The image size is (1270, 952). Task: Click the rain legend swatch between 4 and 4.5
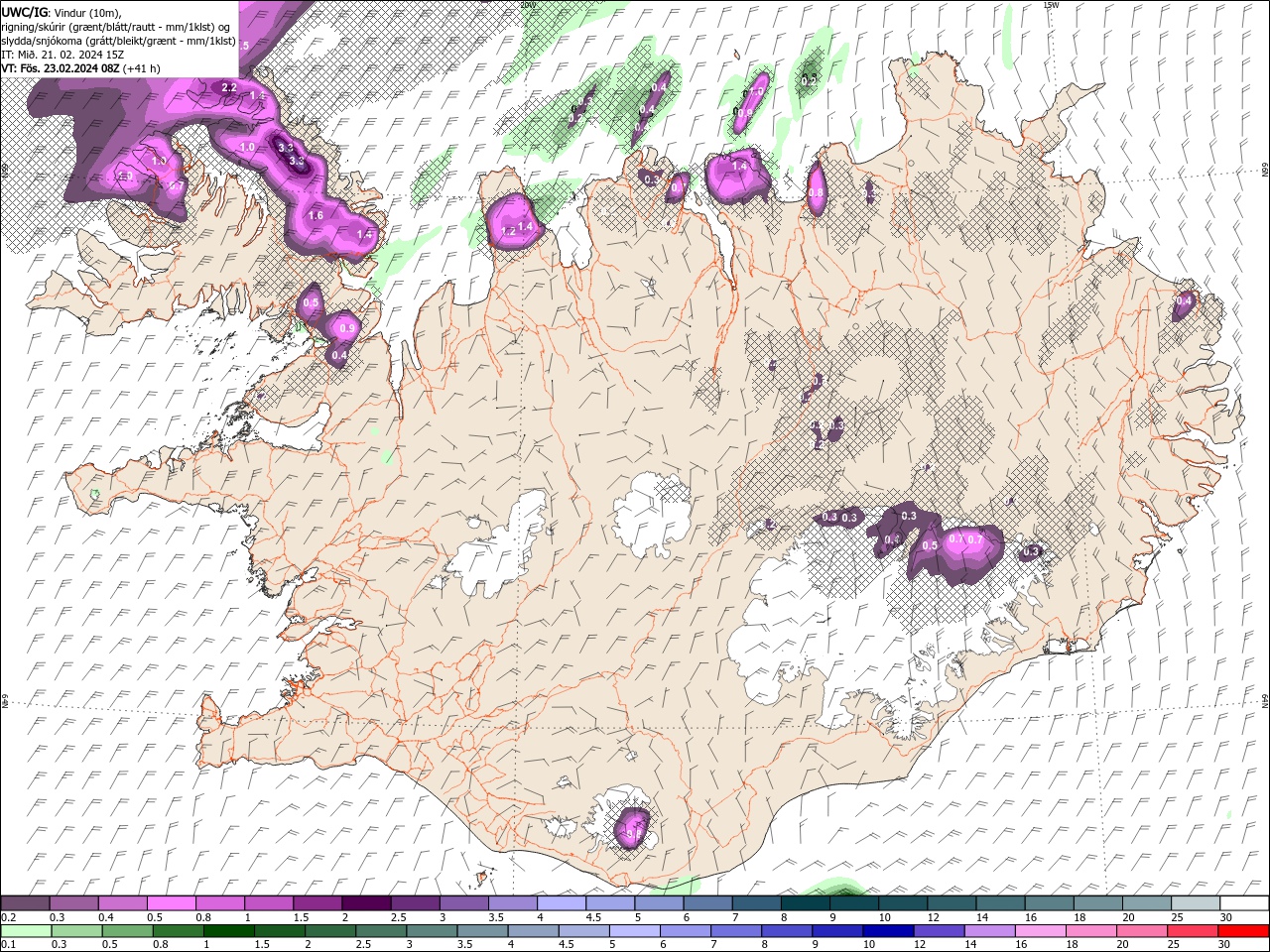[533, 931]
